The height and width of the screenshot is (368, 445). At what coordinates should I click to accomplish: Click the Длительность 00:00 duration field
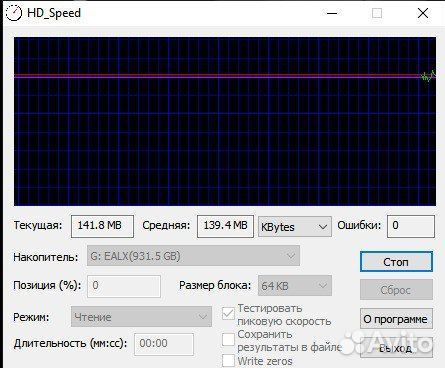(x=164, y=344)
